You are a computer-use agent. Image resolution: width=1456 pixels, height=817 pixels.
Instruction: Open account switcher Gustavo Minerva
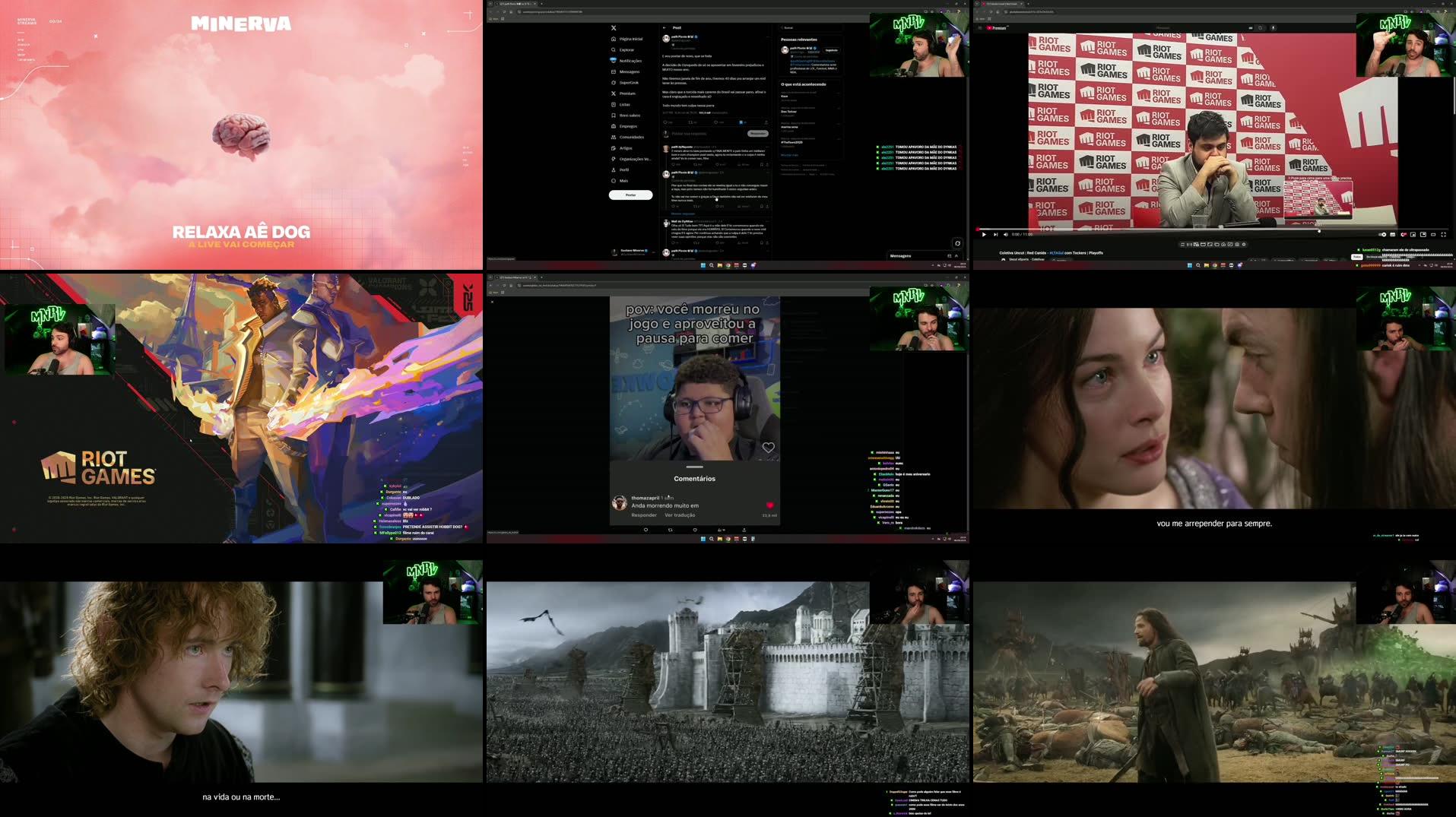click(633, 252)
